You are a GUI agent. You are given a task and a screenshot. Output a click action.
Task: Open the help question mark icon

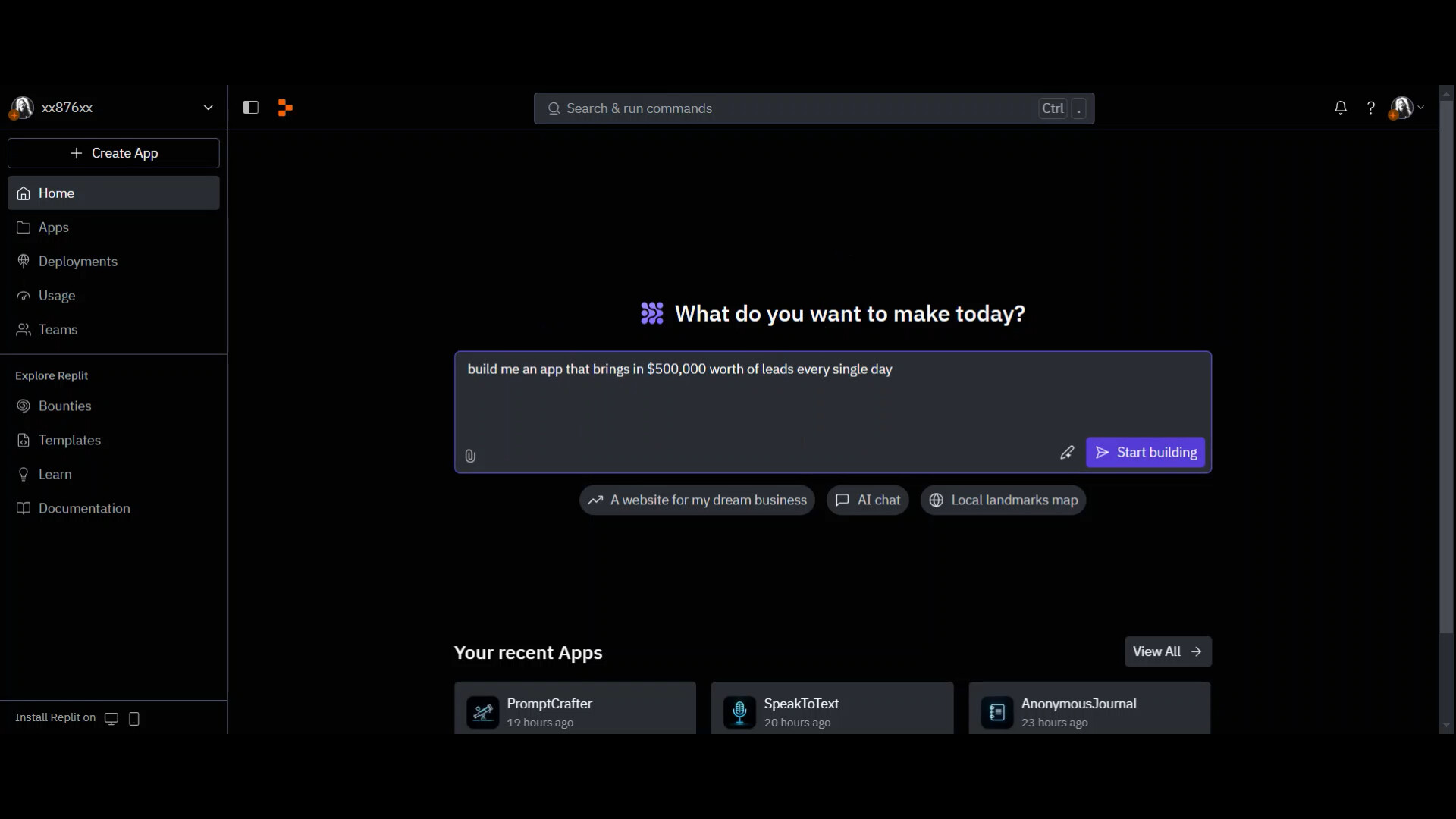[1371, 108]
